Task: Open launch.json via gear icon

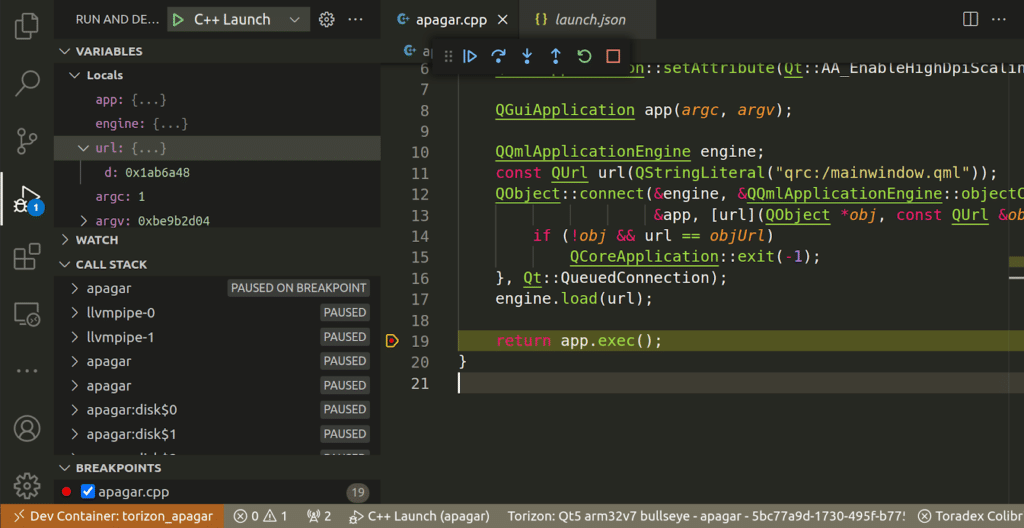Action: (326, 19)
